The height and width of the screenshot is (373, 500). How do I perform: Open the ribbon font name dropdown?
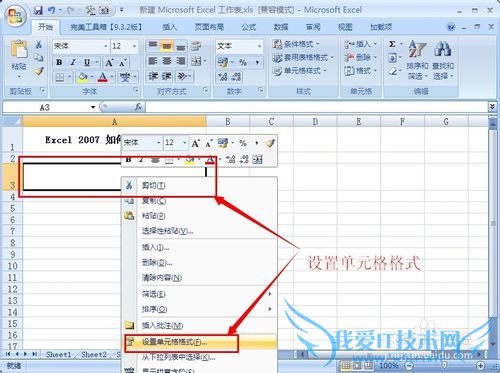(106, 46)
